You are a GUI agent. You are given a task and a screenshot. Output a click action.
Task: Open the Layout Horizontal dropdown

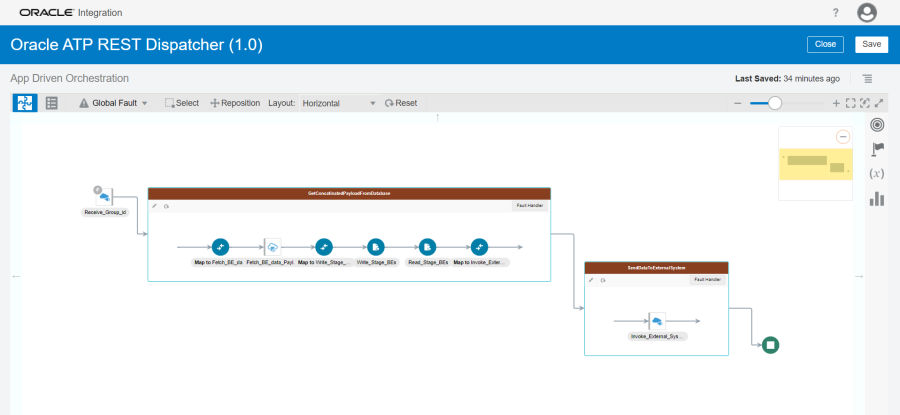click(339, 103)
